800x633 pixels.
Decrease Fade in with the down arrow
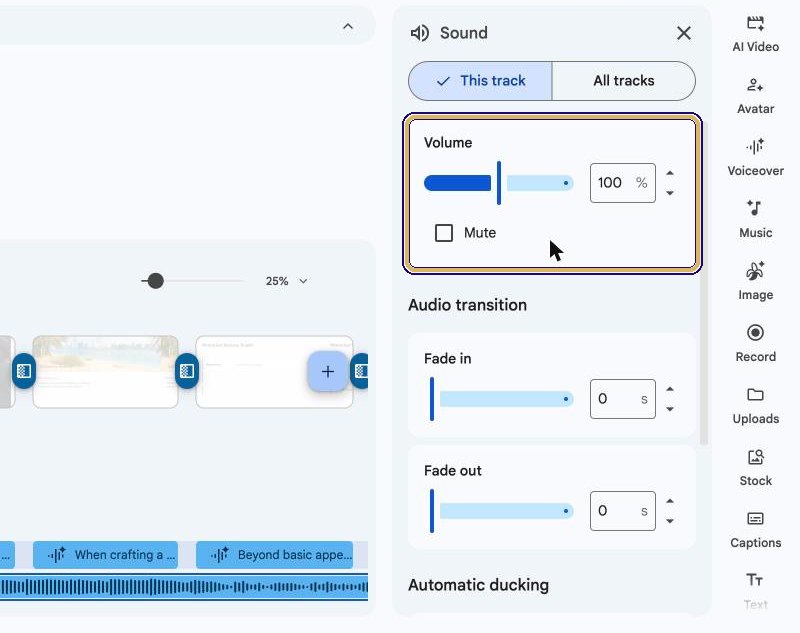670,409
